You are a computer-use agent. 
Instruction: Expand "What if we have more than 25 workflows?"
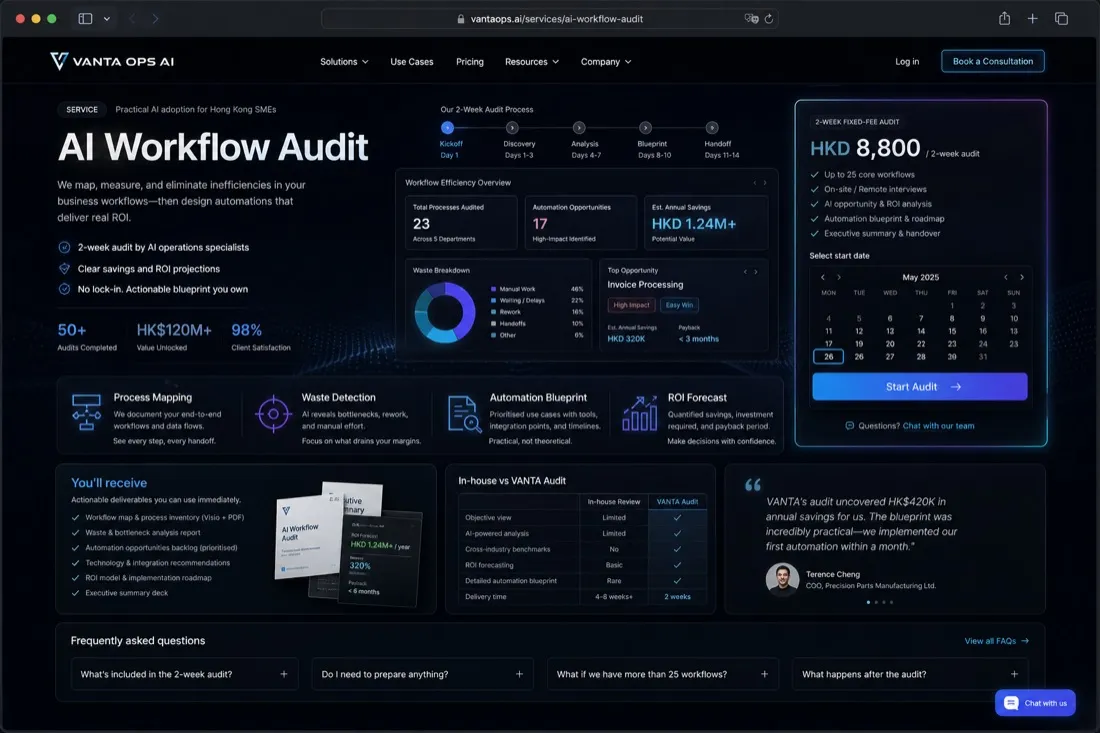click(x=662, y=674)
